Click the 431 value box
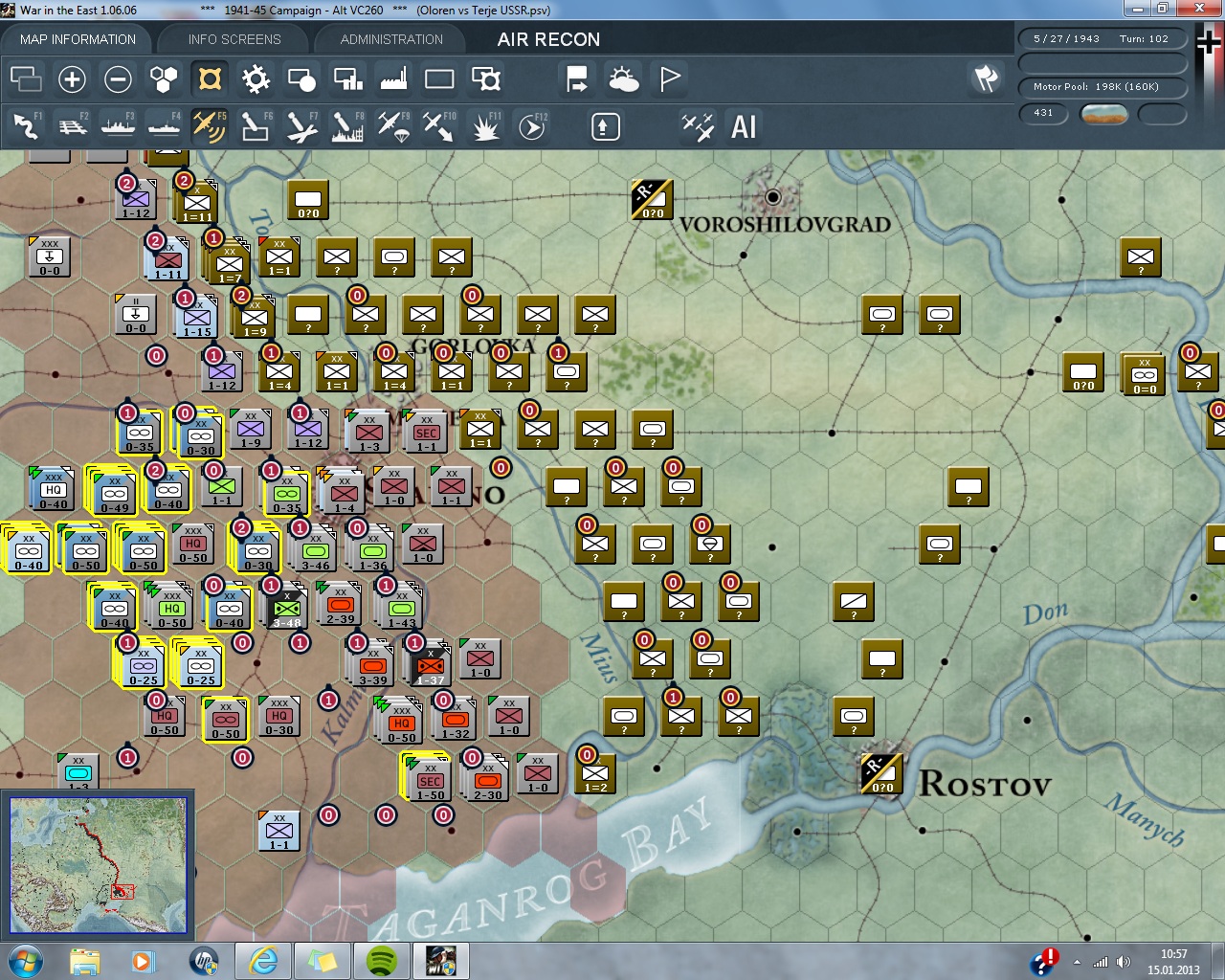The height and width of the screenshot is (980, 1225). [x=1044, y=113]
